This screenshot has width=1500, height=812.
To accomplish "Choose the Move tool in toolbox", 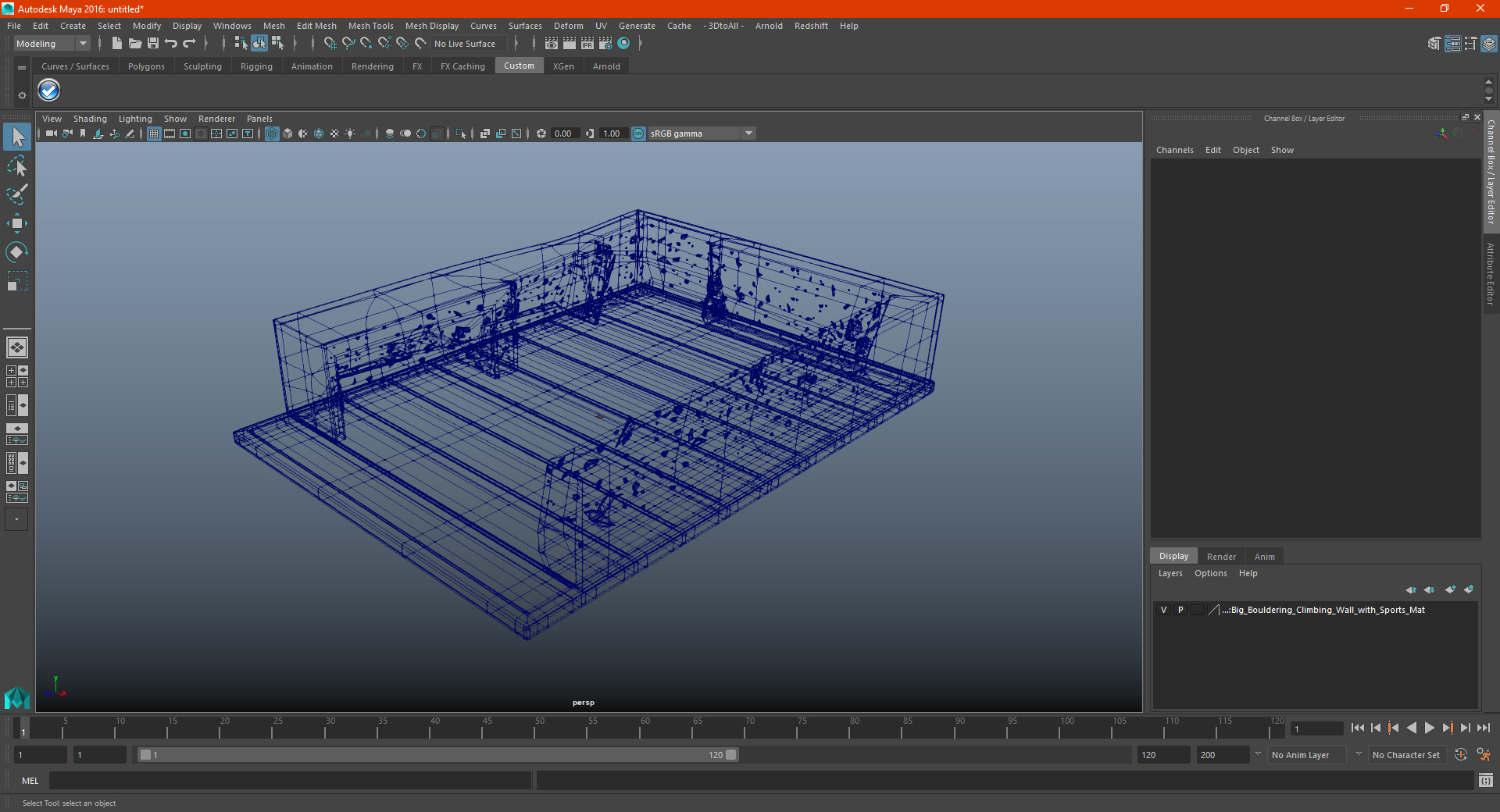I will point(17,223).
